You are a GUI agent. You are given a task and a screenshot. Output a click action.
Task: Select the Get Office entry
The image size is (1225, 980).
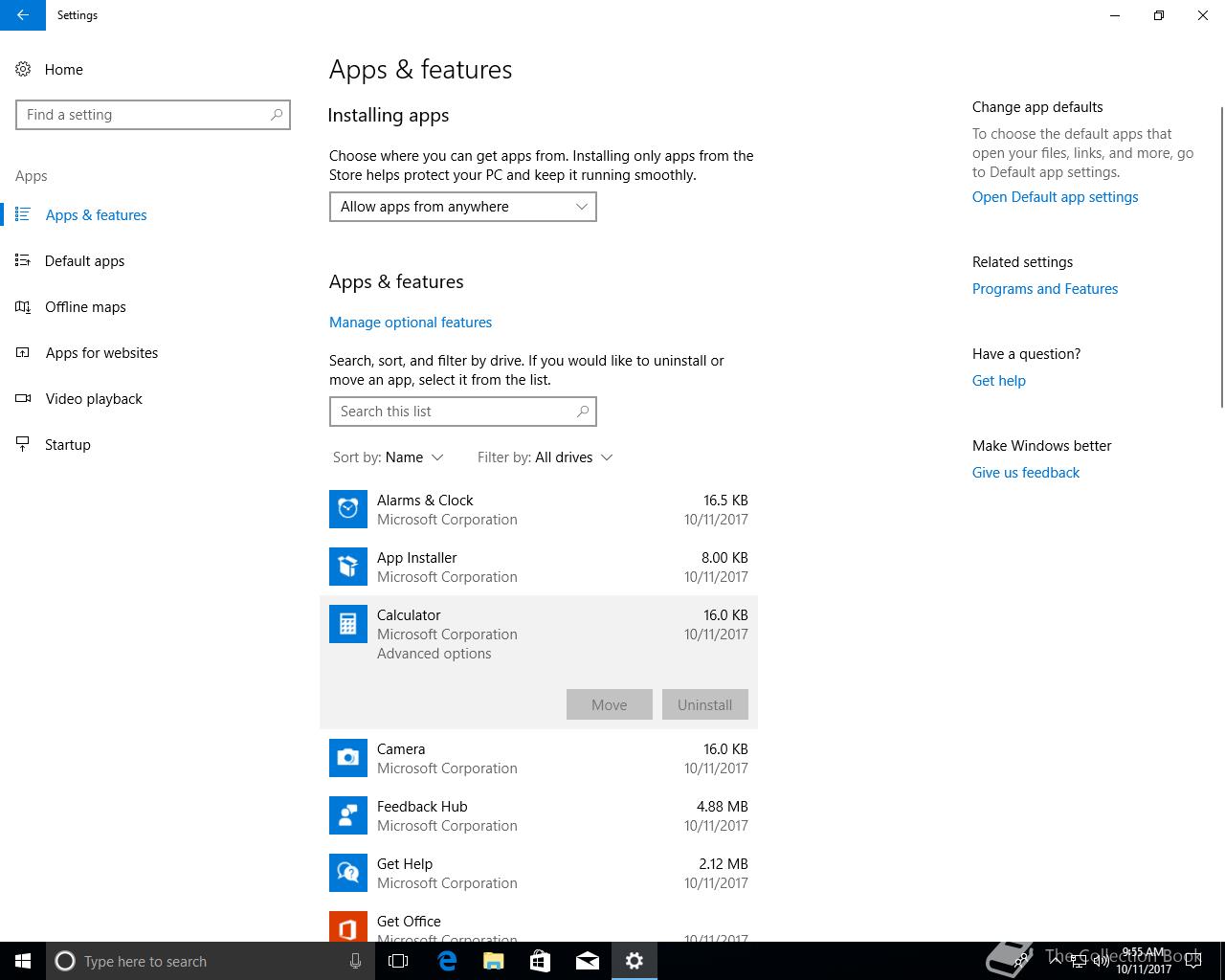point(539,923)
